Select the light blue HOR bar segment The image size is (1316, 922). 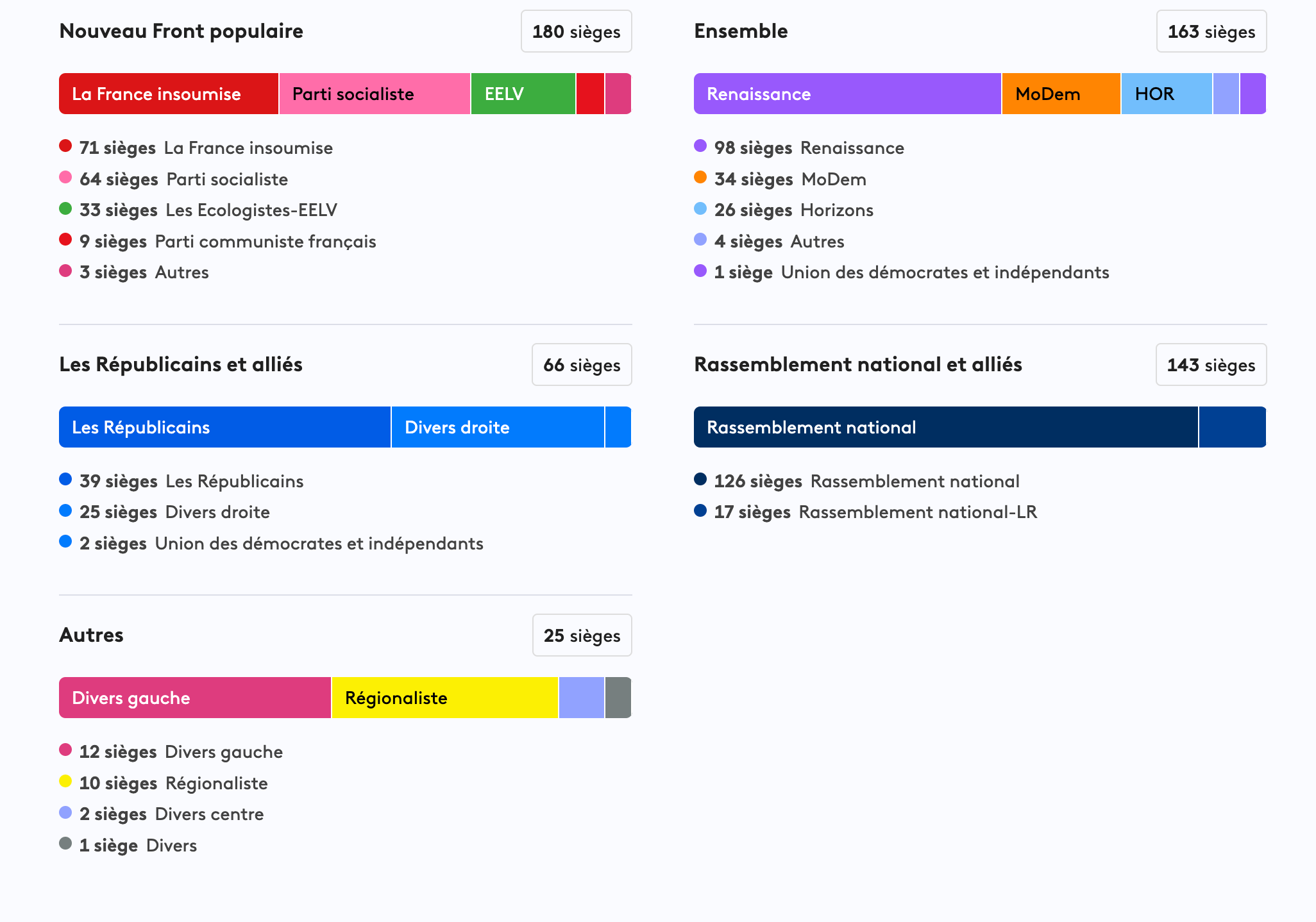(x=1167, y=94)
